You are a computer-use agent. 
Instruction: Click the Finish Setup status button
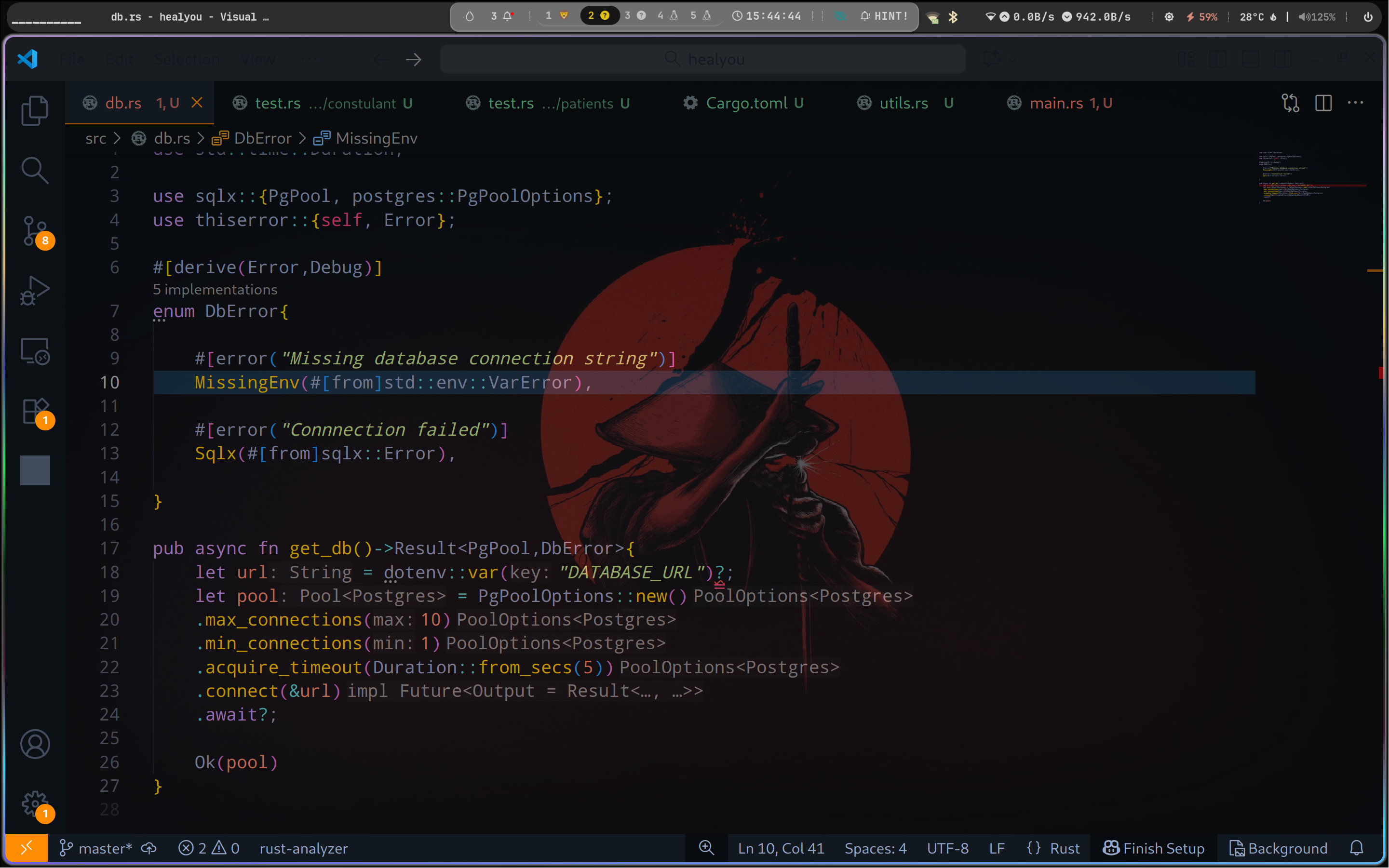(x=1153, y=849)
